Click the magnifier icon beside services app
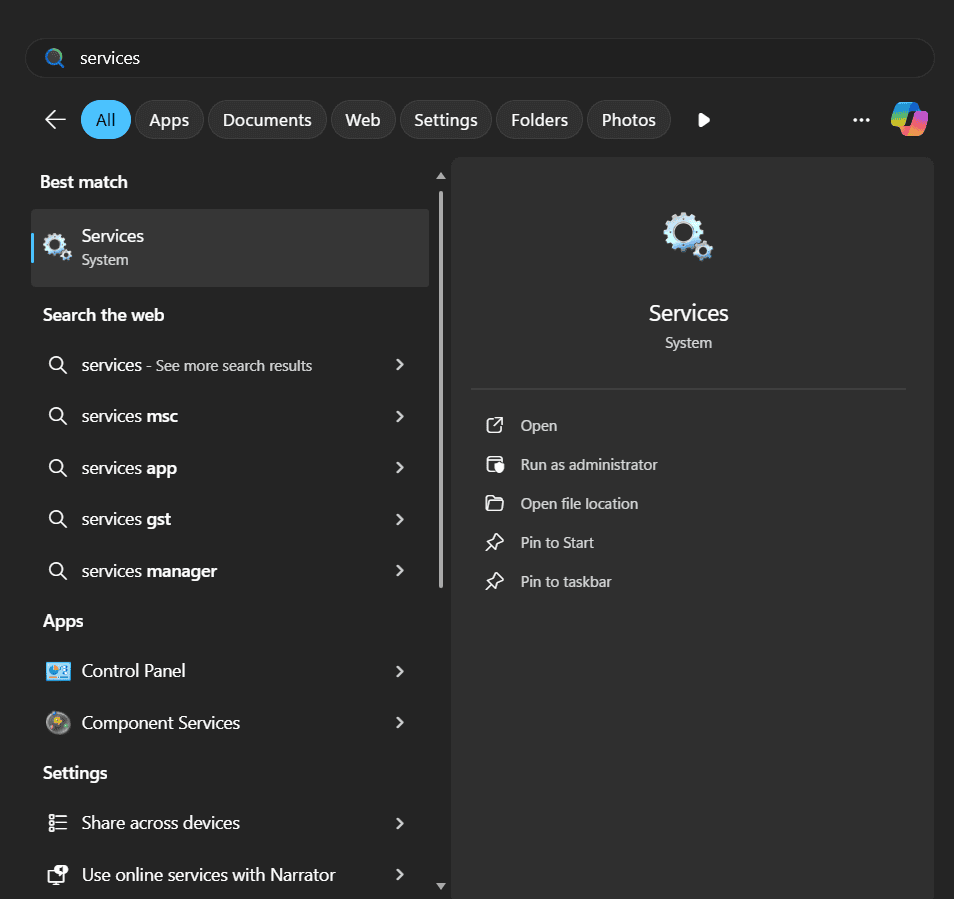 click(58, 468)
